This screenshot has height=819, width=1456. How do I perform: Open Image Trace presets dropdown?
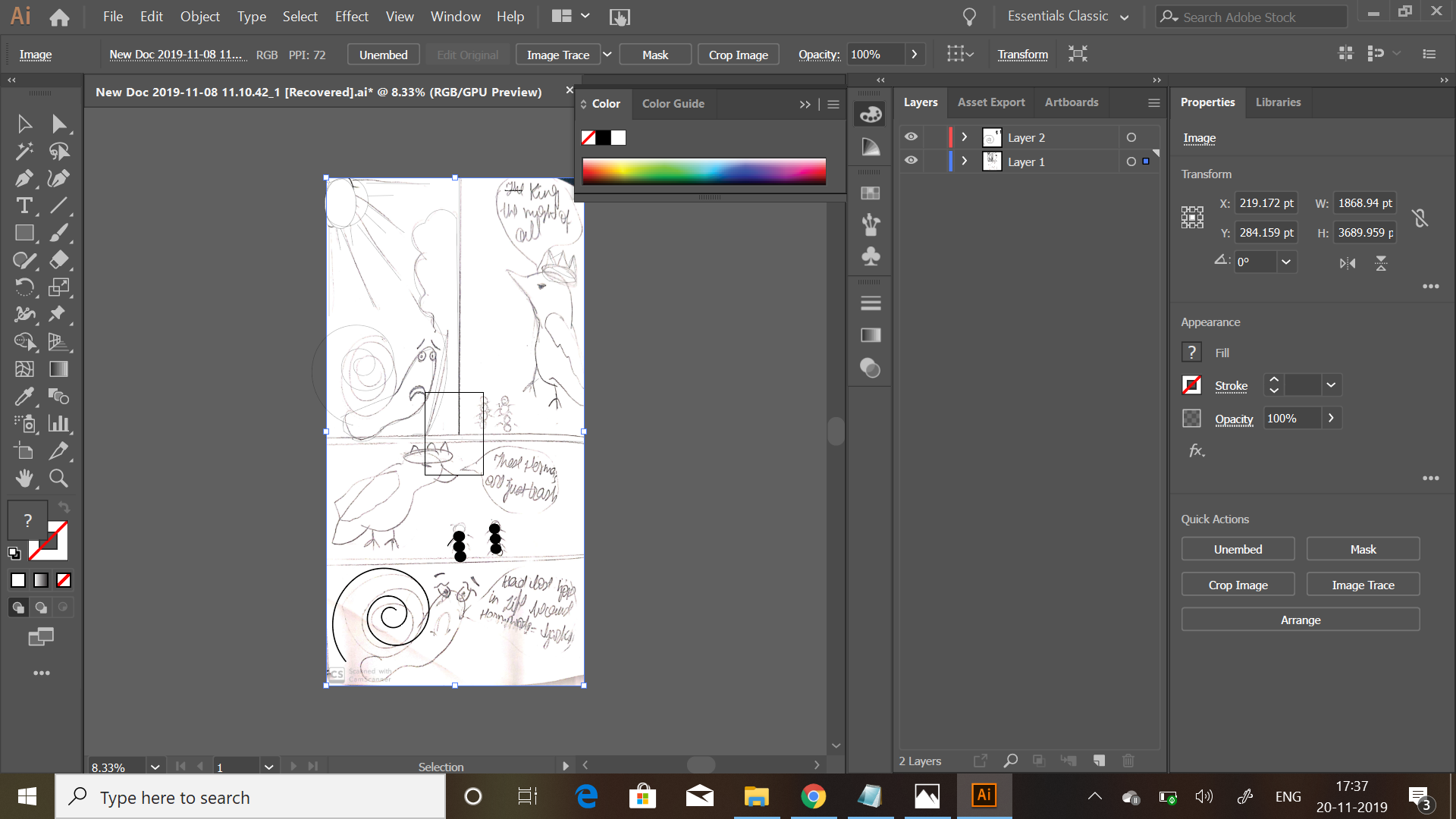point(607,55)
